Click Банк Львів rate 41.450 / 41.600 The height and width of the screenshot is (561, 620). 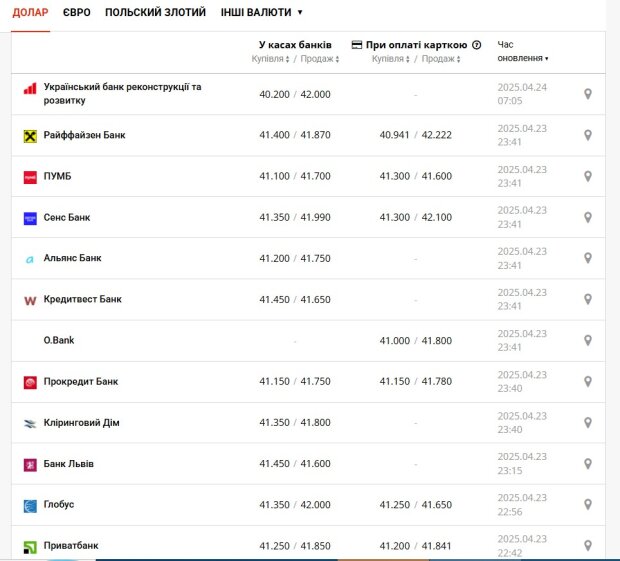pos(295,464)
